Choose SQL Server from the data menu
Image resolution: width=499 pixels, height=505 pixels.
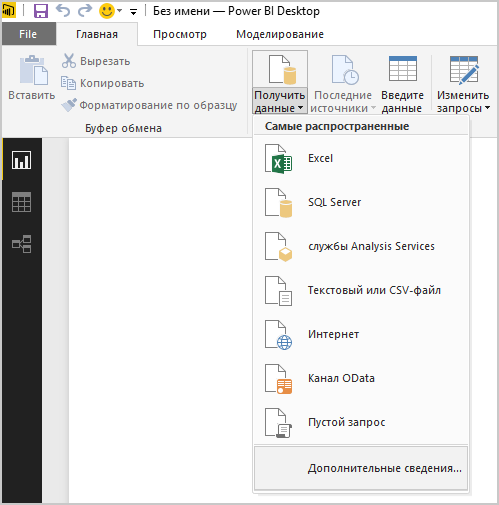(x=361, y=202)
